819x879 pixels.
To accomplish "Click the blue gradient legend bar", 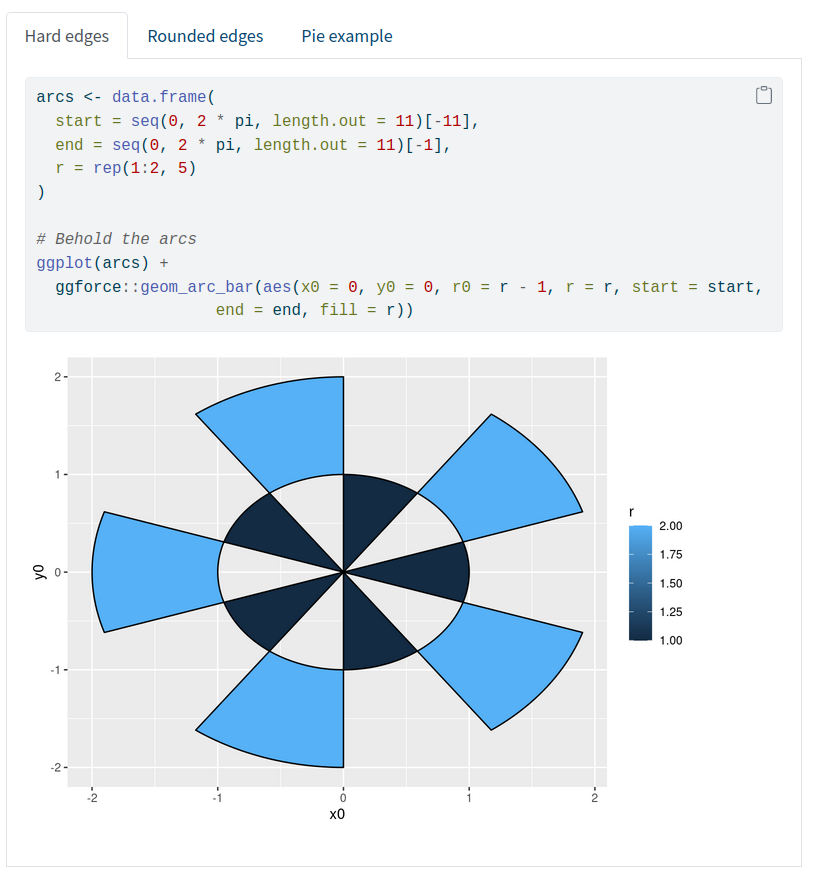I will pos(640,583).
